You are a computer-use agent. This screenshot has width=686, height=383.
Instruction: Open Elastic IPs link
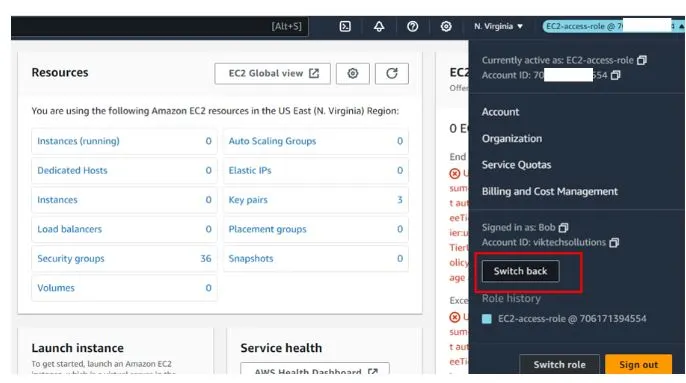point(250,170)
